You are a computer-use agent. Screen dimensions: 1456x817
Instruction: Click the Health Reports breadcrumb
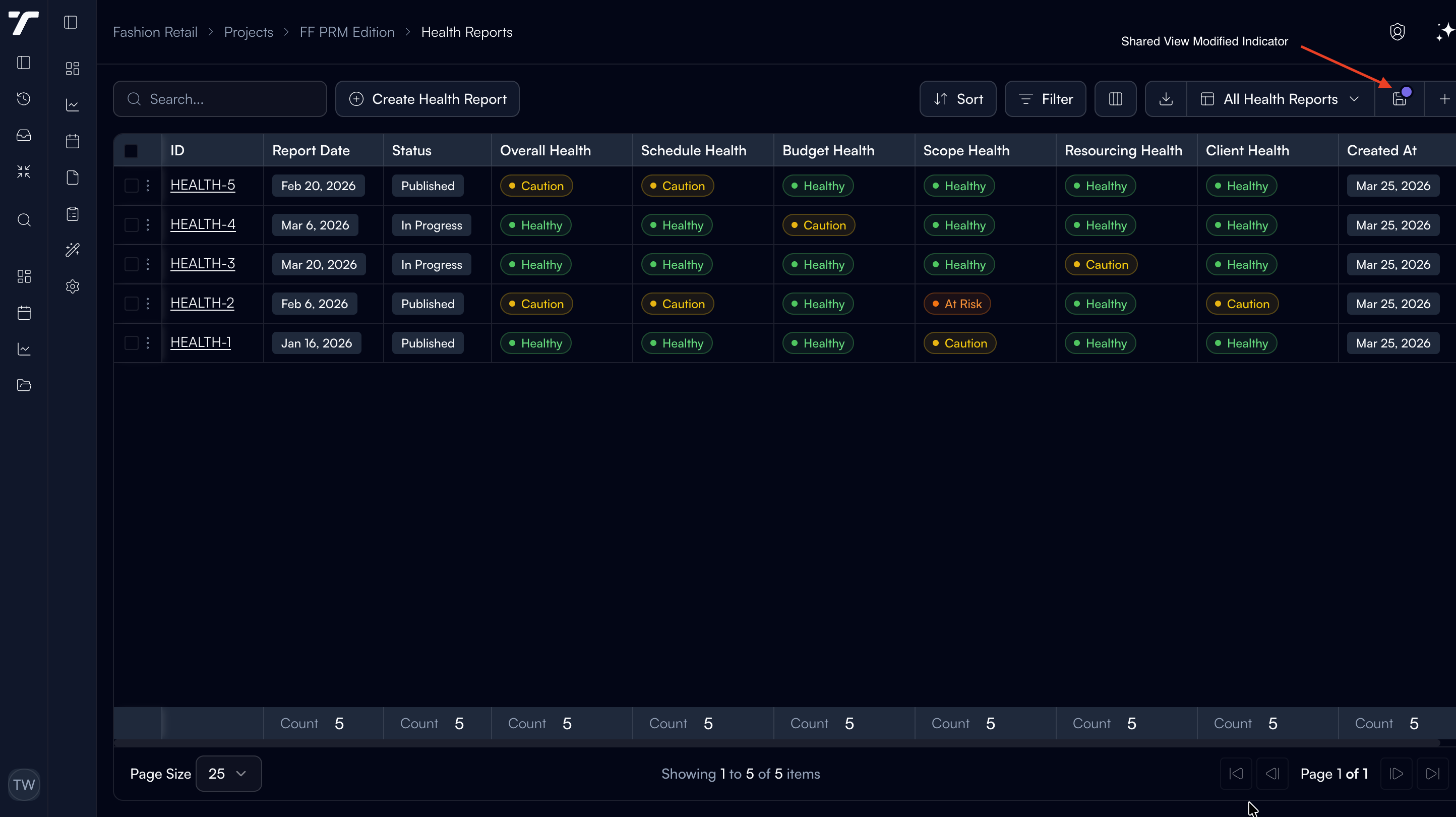pyautogui.click(x=467, y=32)
